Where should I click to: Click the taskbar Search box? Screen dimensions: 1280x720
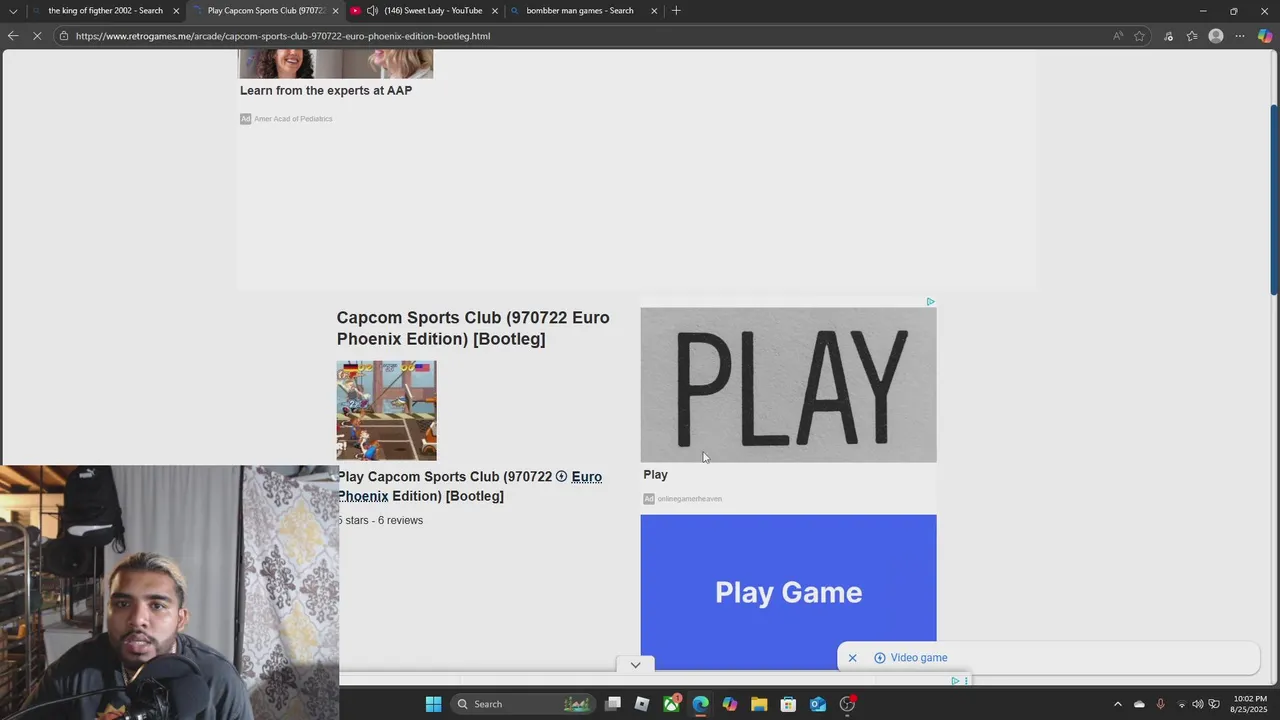coord(525,704)
